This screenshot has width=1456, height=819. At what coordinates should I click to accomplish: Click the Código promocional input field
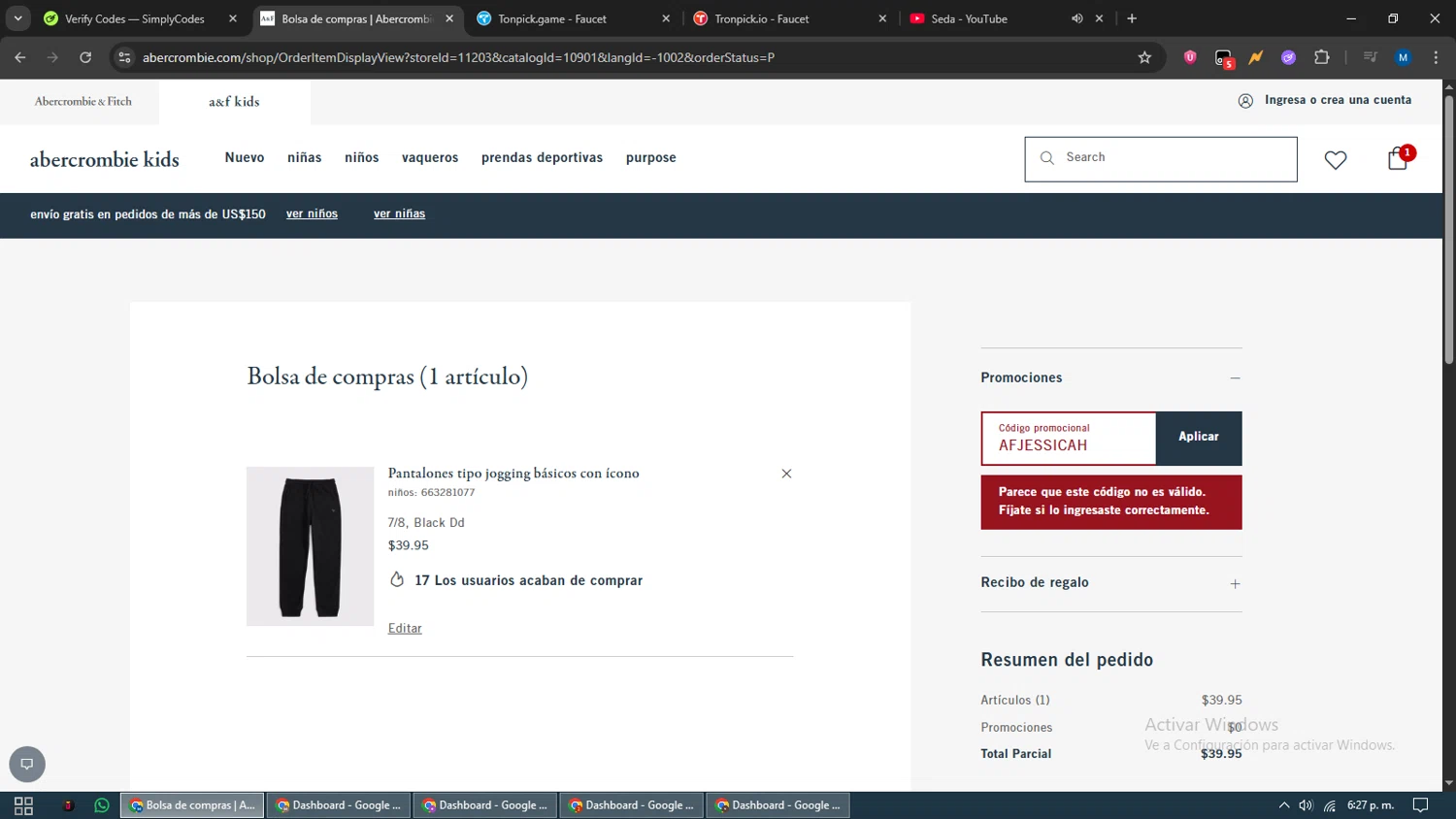[1069, 439]
